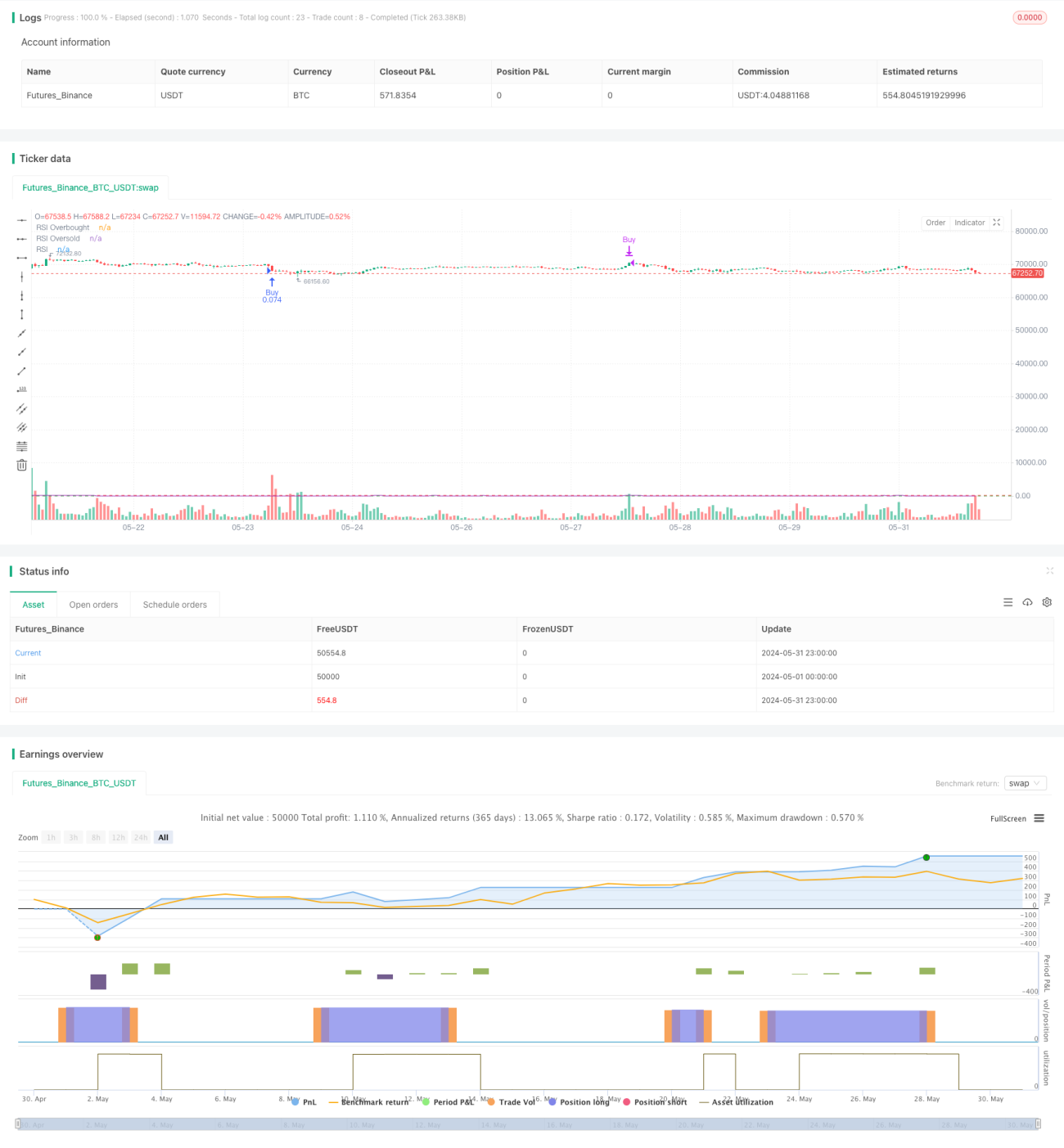The image size is (1064, 1148).
Task: Switch to the Asset tab
Action: [x=34, y=605]
